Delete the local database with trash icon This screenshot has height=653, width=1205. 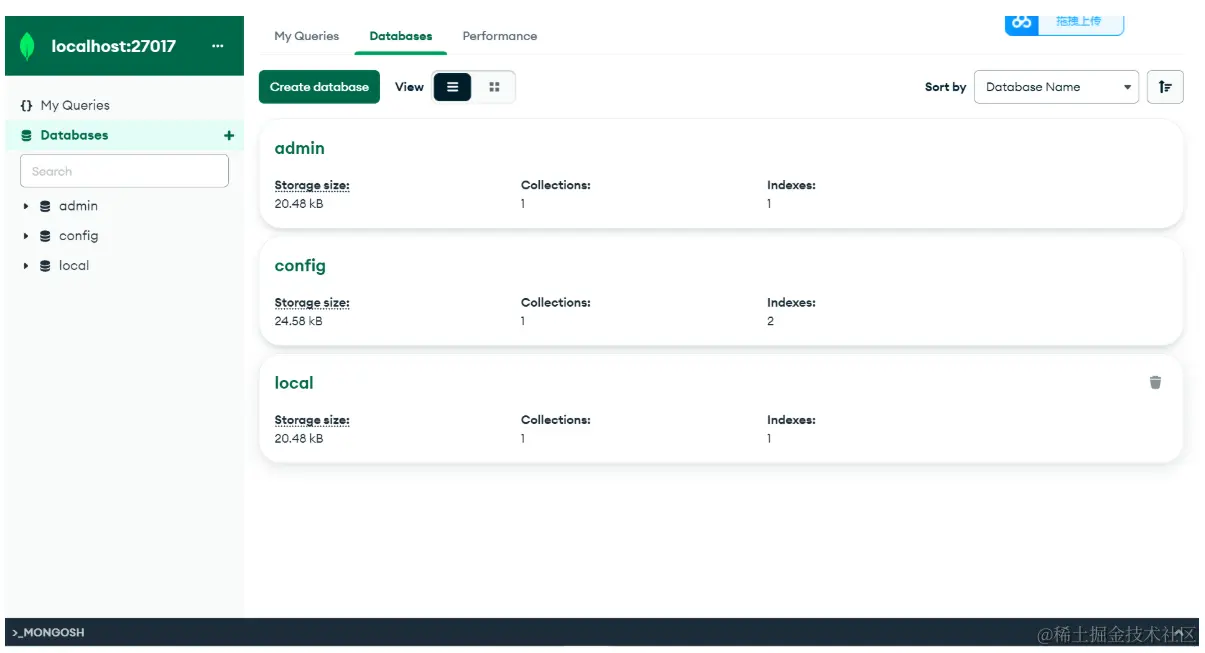click(1155, 382)
